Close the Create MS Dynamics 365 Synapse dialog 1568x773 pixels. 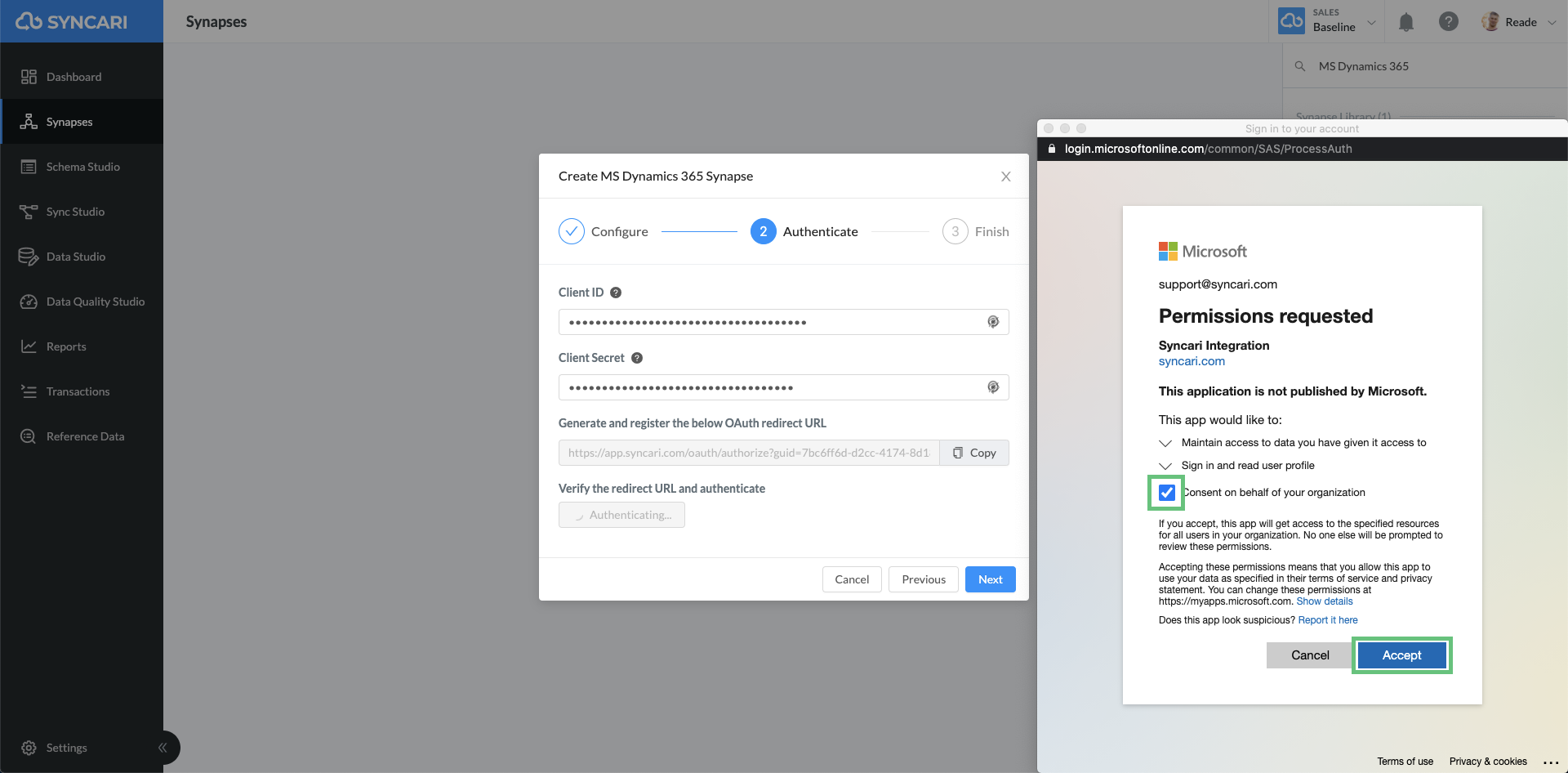click(x=1006, y=176)
